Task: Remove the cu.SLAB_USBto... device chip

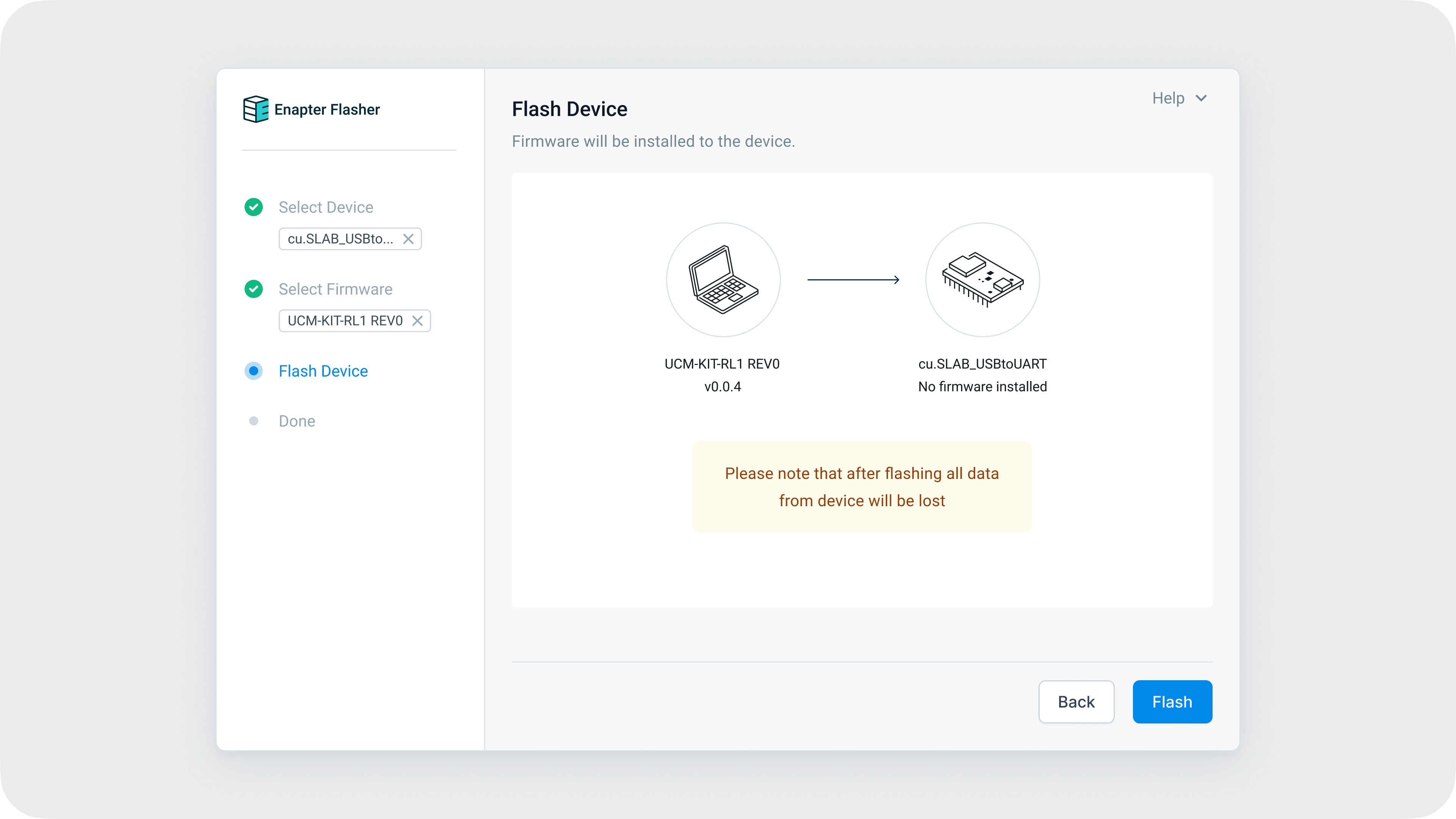Action: 408,239
